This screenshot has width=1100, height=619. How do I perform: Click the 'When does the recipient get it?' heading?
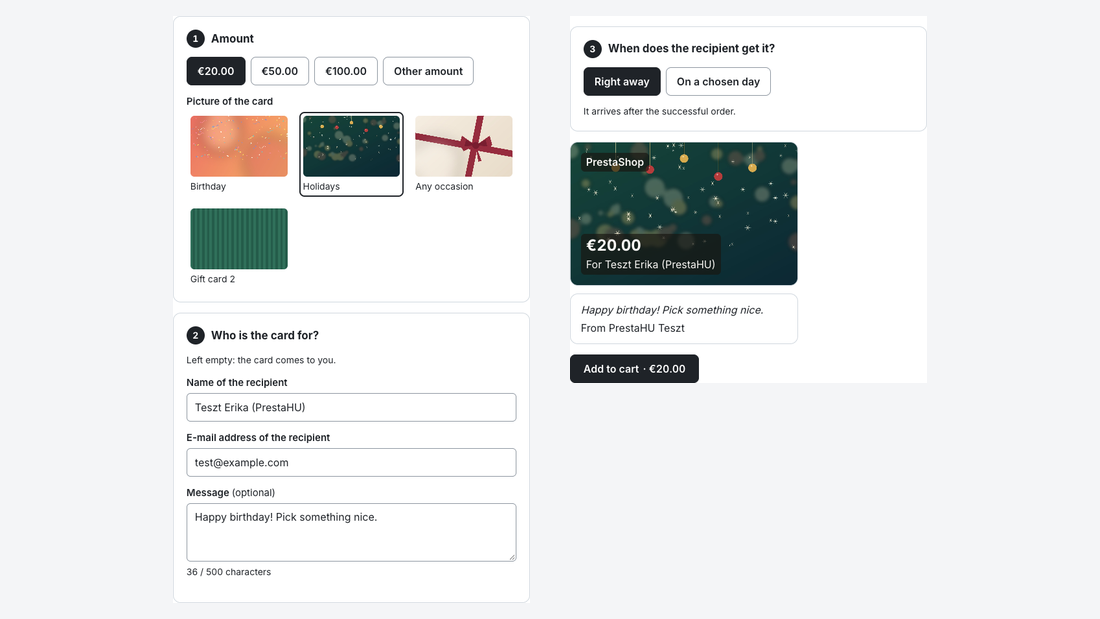pyautogui.click(x=691, y=48)
